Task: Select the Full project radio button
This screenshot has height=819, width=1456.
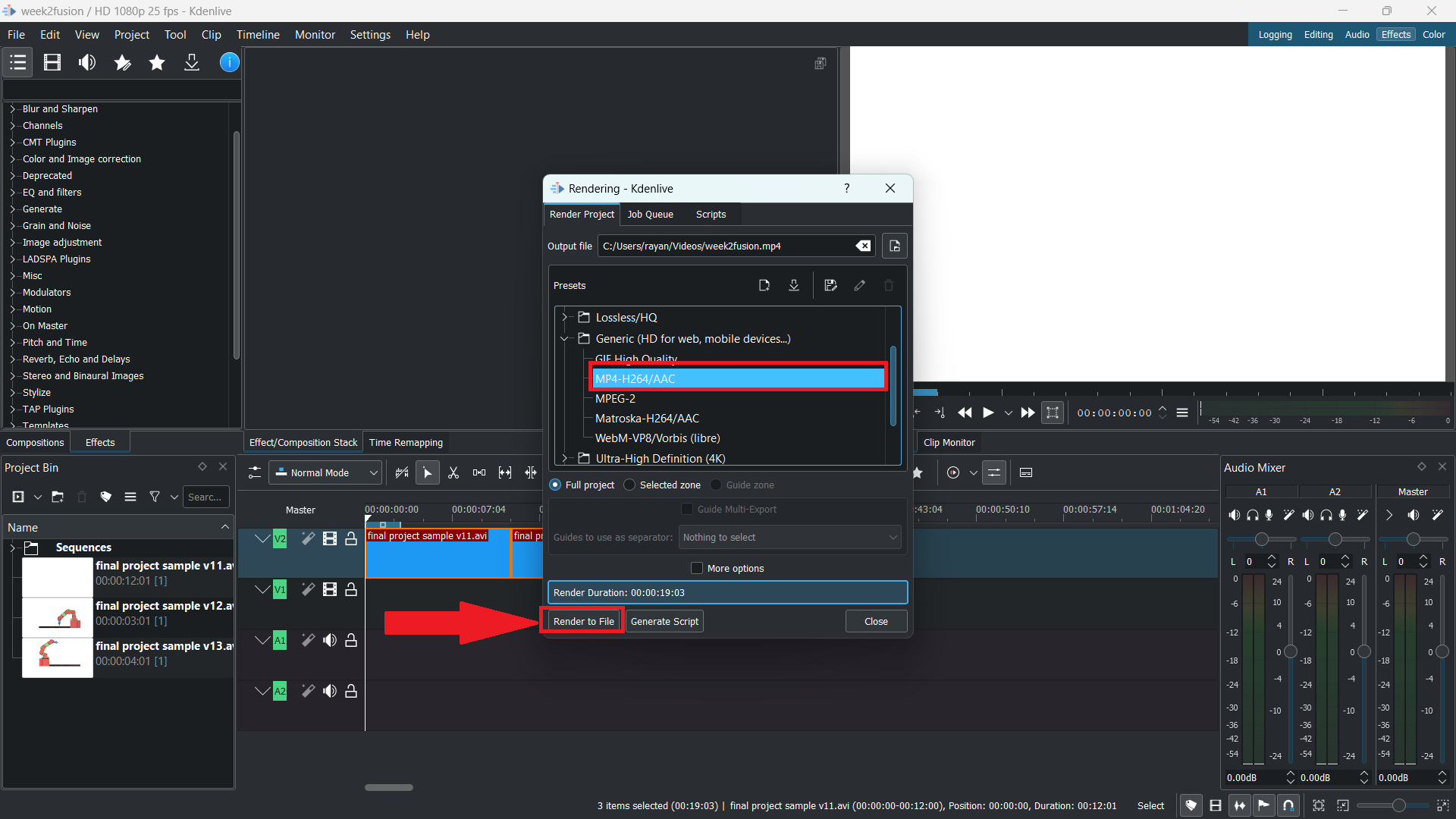Action: pyautogui.click(x=556, y=485)
